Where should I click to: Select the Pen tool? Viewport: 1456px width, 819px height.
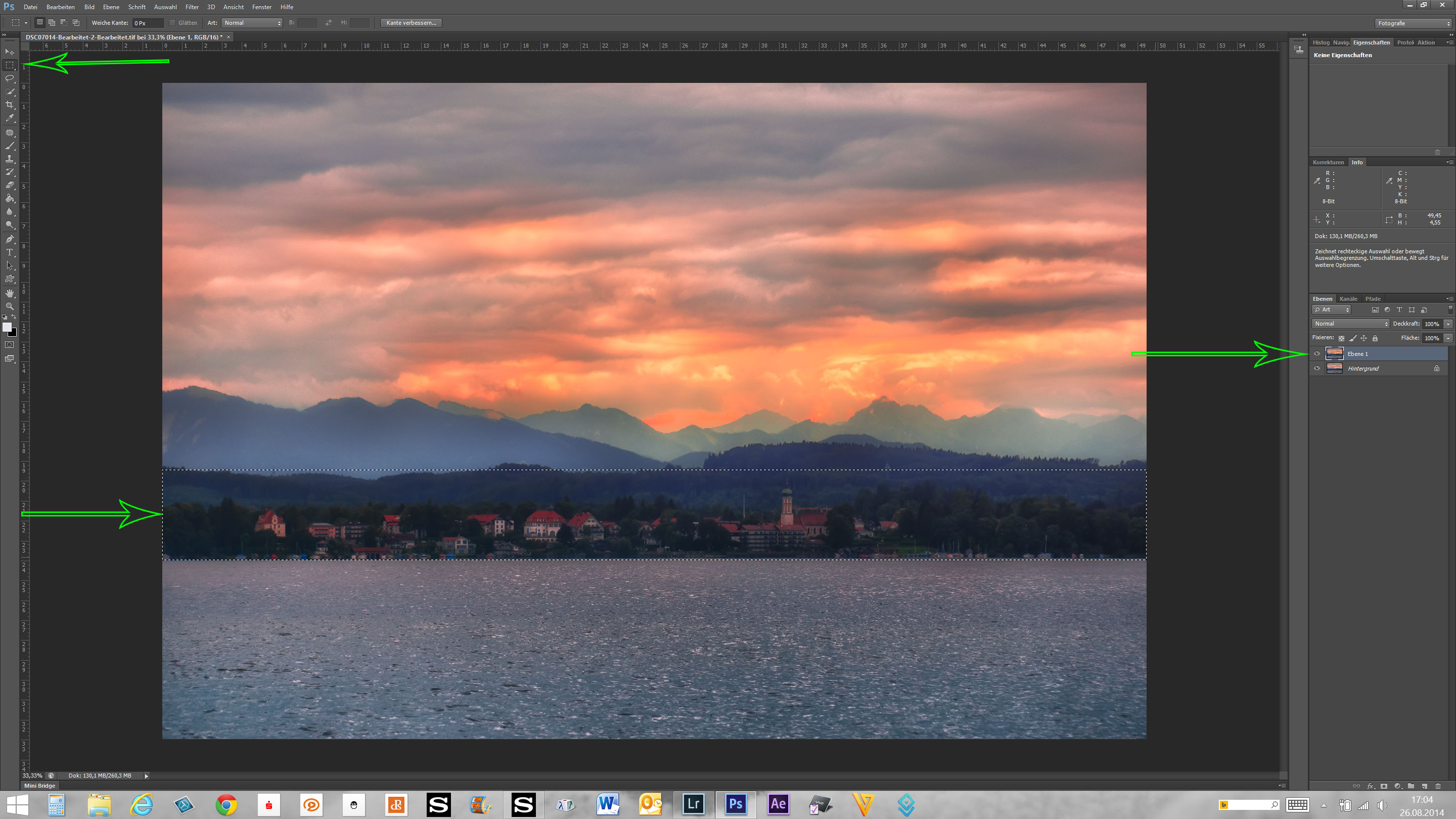point(10,239)
